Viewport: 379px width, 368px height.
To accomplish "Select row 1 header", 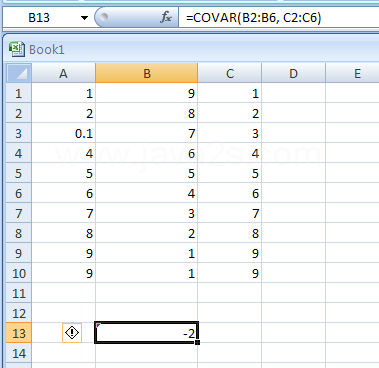I will pyautogui.click(x=19, y=93).
